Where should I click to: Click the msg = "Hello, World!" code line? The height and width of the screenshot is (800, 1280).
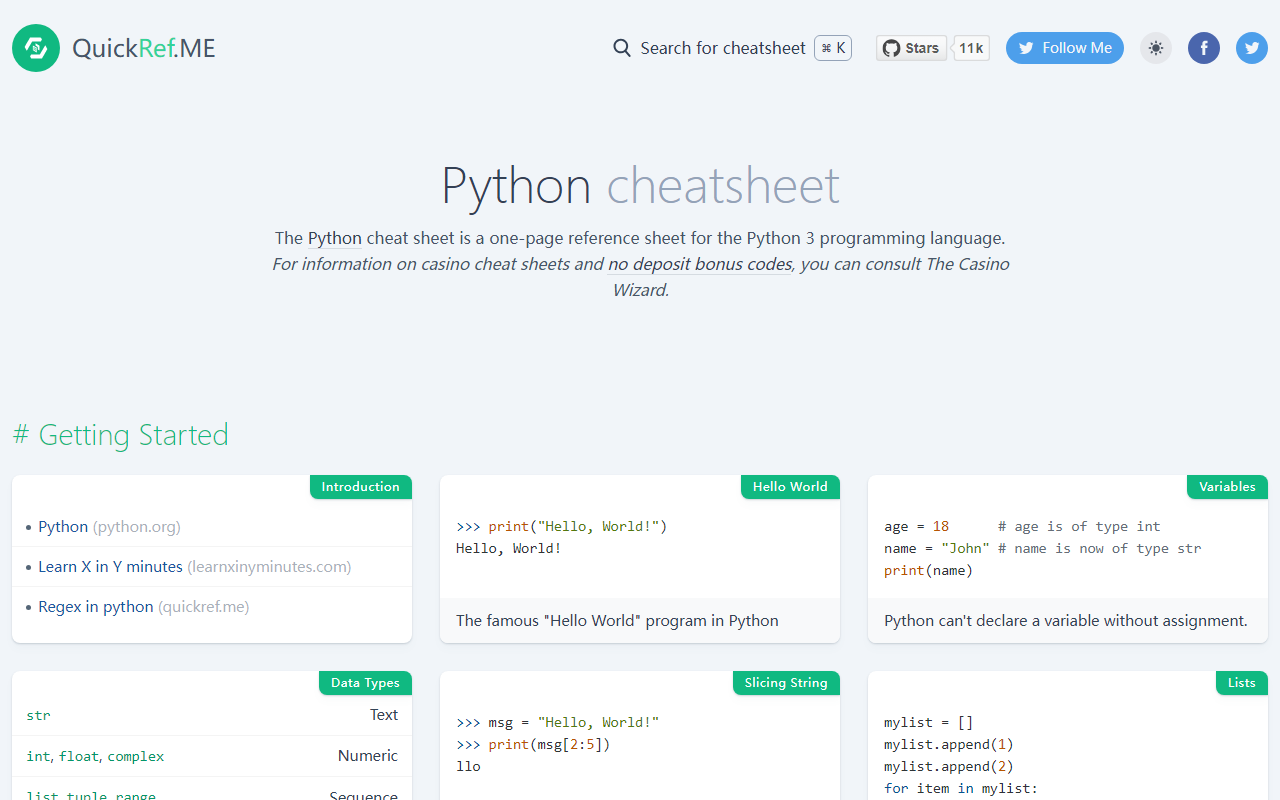click(558, 722)
